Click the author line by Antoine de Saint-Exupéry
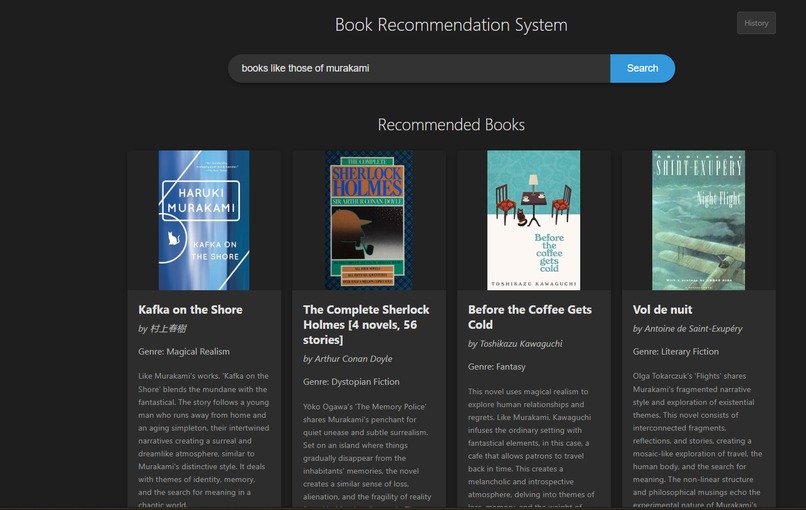This screenshot has height=510, width=806. click(687, 329)
